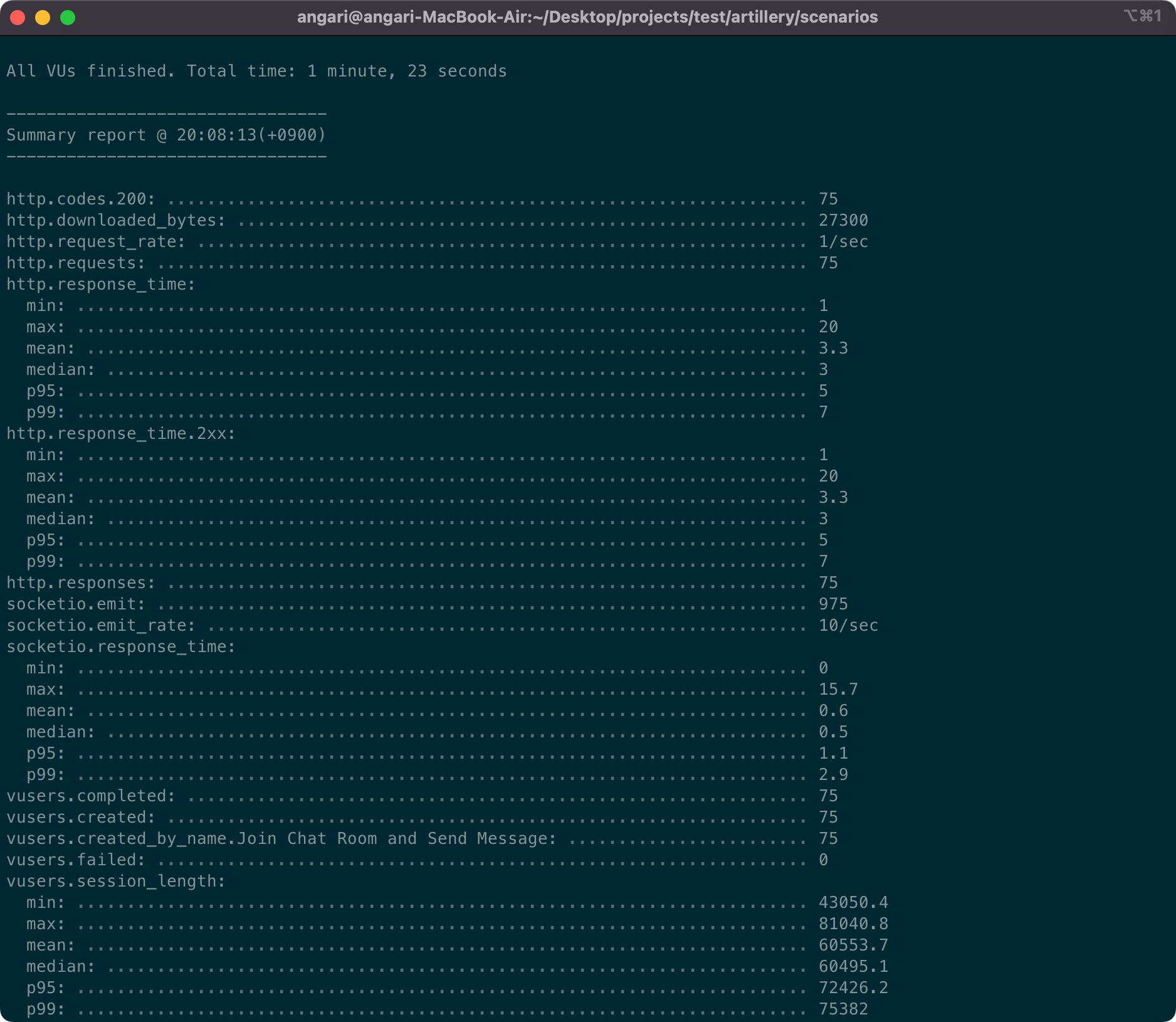Select the socketio median value 0.5
The width and height of the screenshot is (1176, 1022).
pos(834,732)
